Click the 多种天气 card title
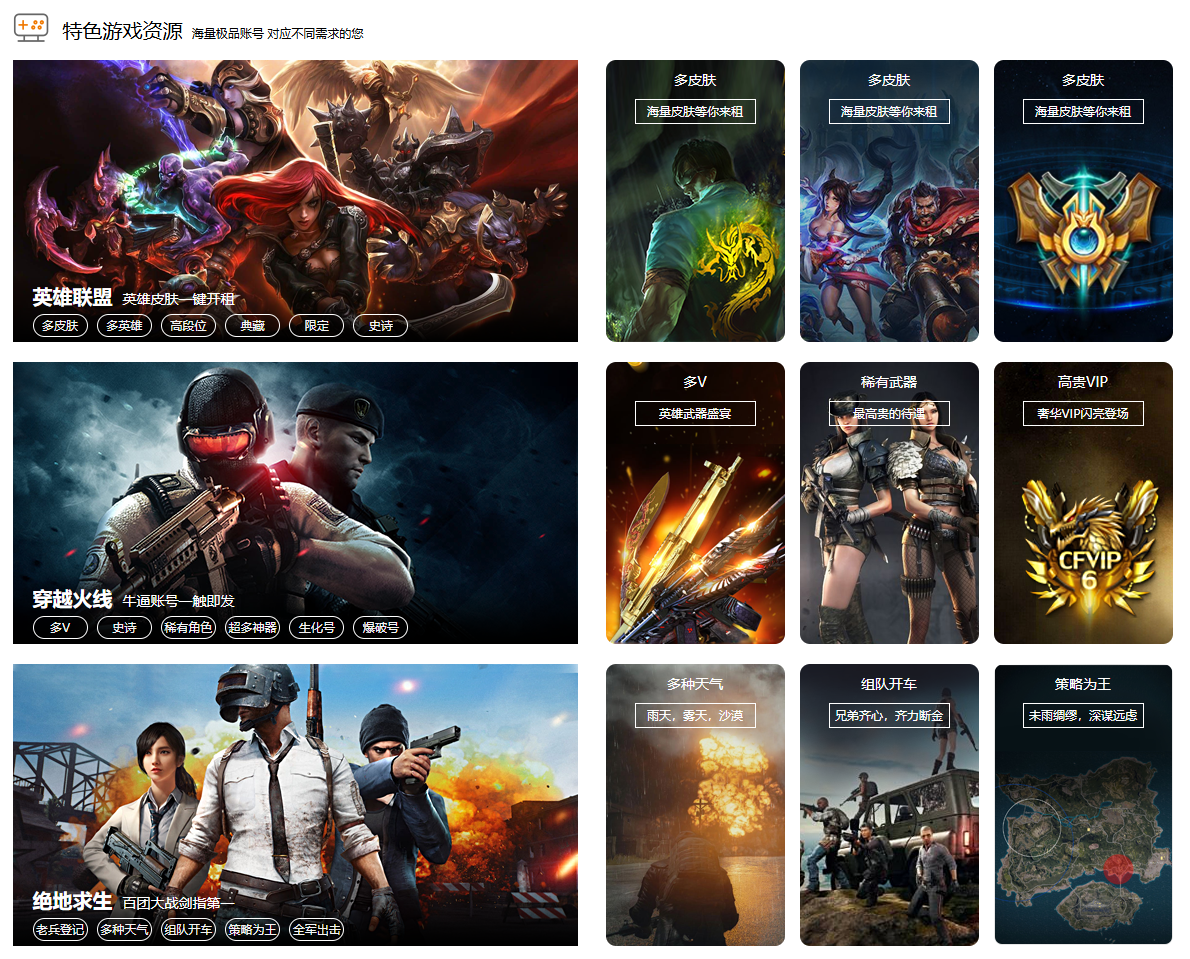 click(695, 684)
